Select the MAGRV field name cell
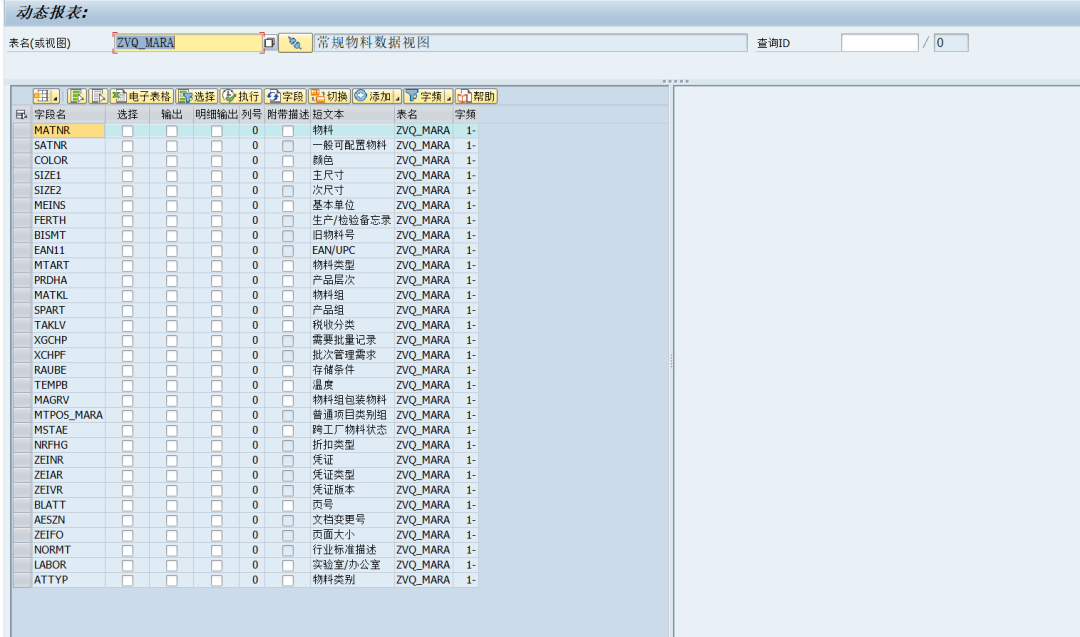This screenshot has height=637, width=1080. coord(68,400)
